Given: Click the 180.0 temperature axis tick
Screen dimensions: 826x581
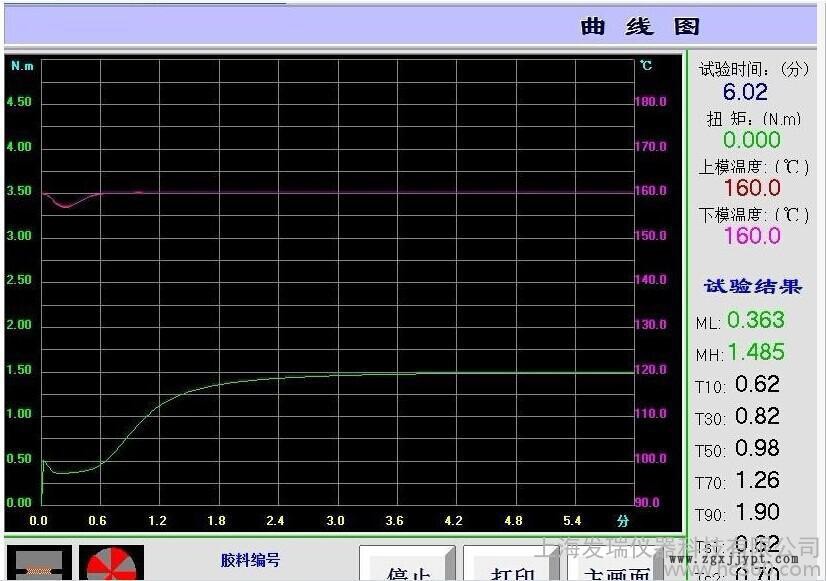Looking at the screenshot, I should point(651,102).
